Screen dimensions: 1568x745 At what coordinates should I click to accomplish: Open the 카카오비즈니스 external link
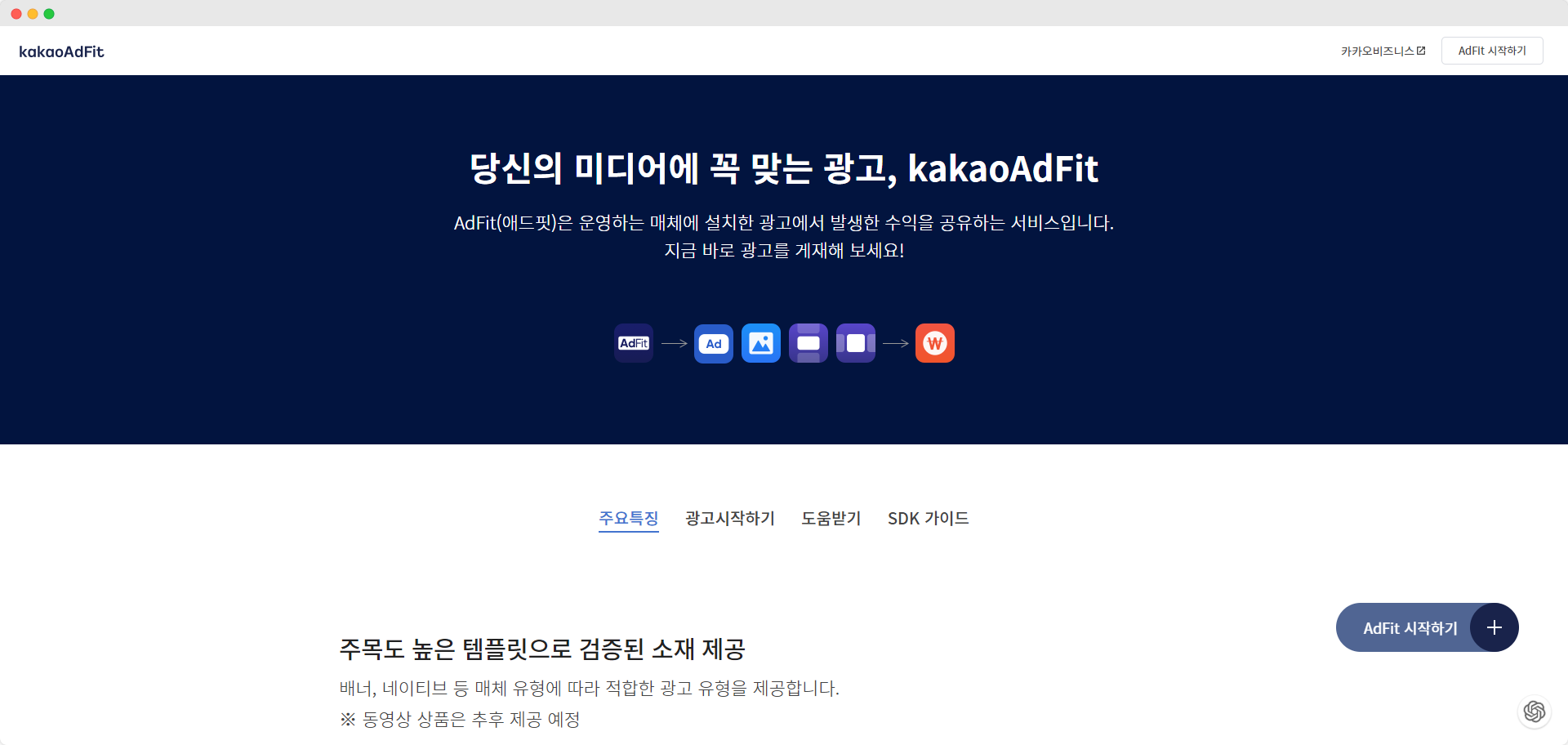point(1383,51)
